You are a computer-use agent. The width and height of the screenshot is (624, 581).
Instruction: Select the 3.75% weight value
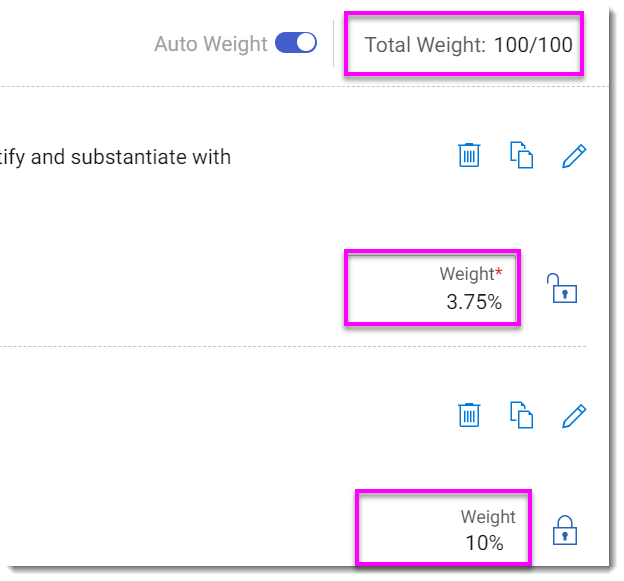point(474,302)
